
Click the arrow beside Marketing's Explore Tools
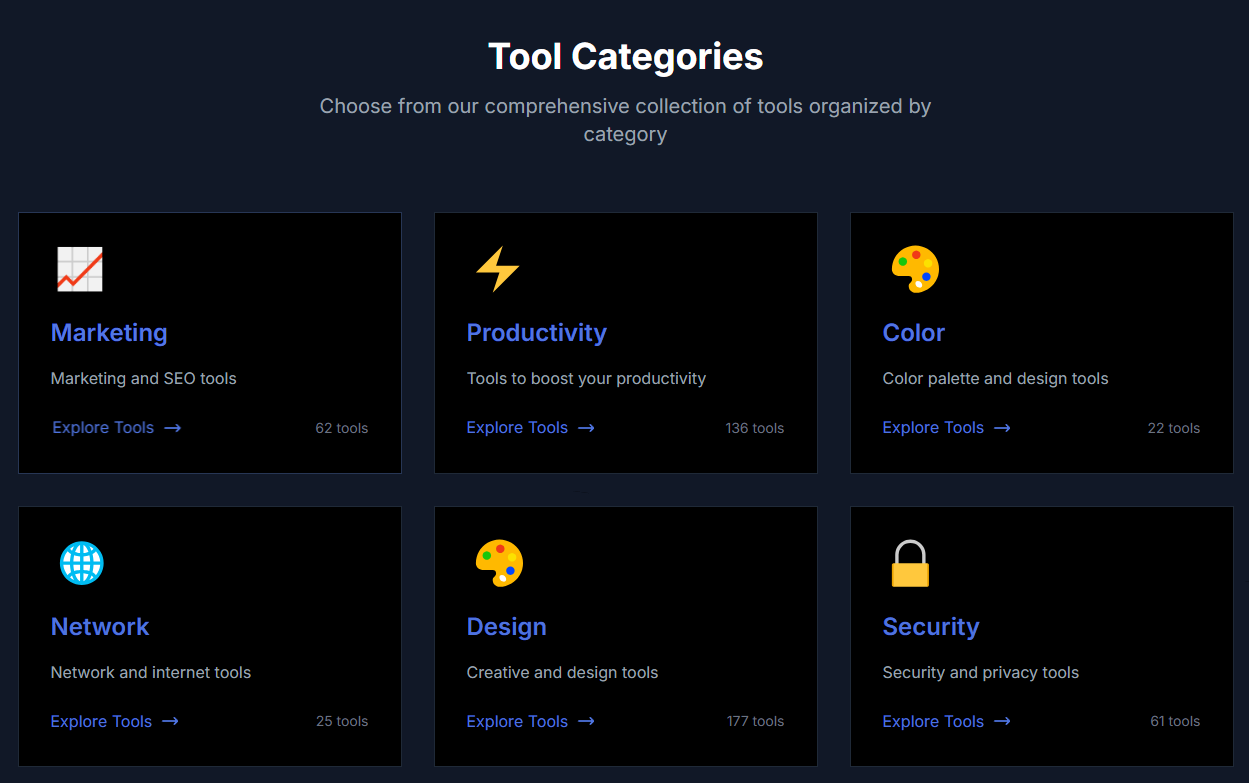coord(173,427)
